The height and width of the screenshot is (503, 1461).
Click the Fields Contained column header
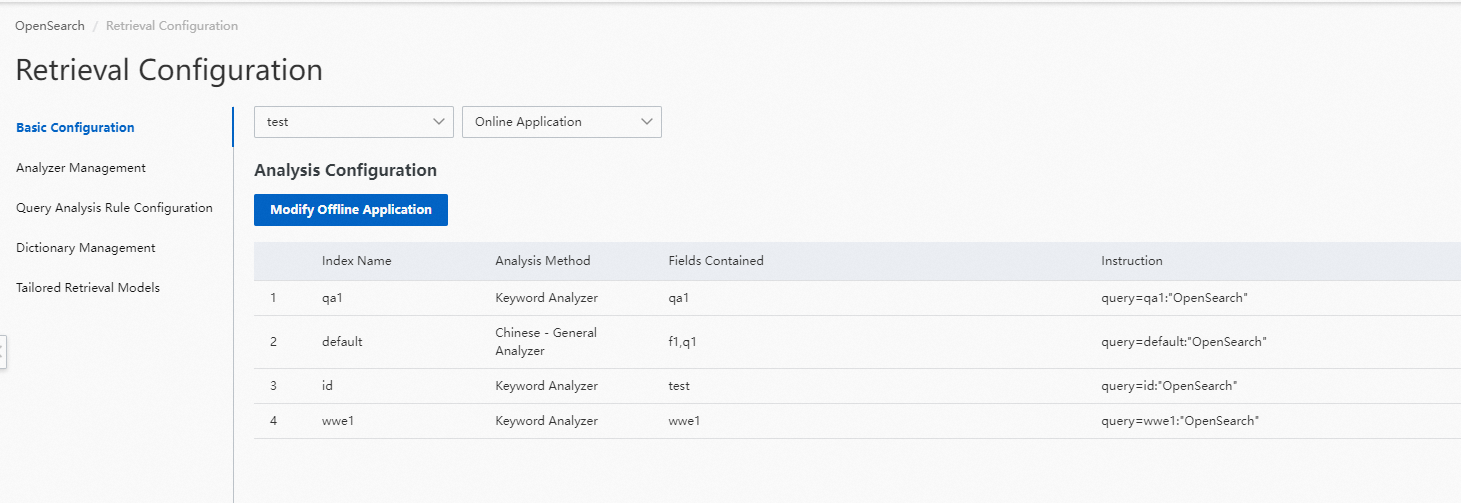(x=716, y=261)
